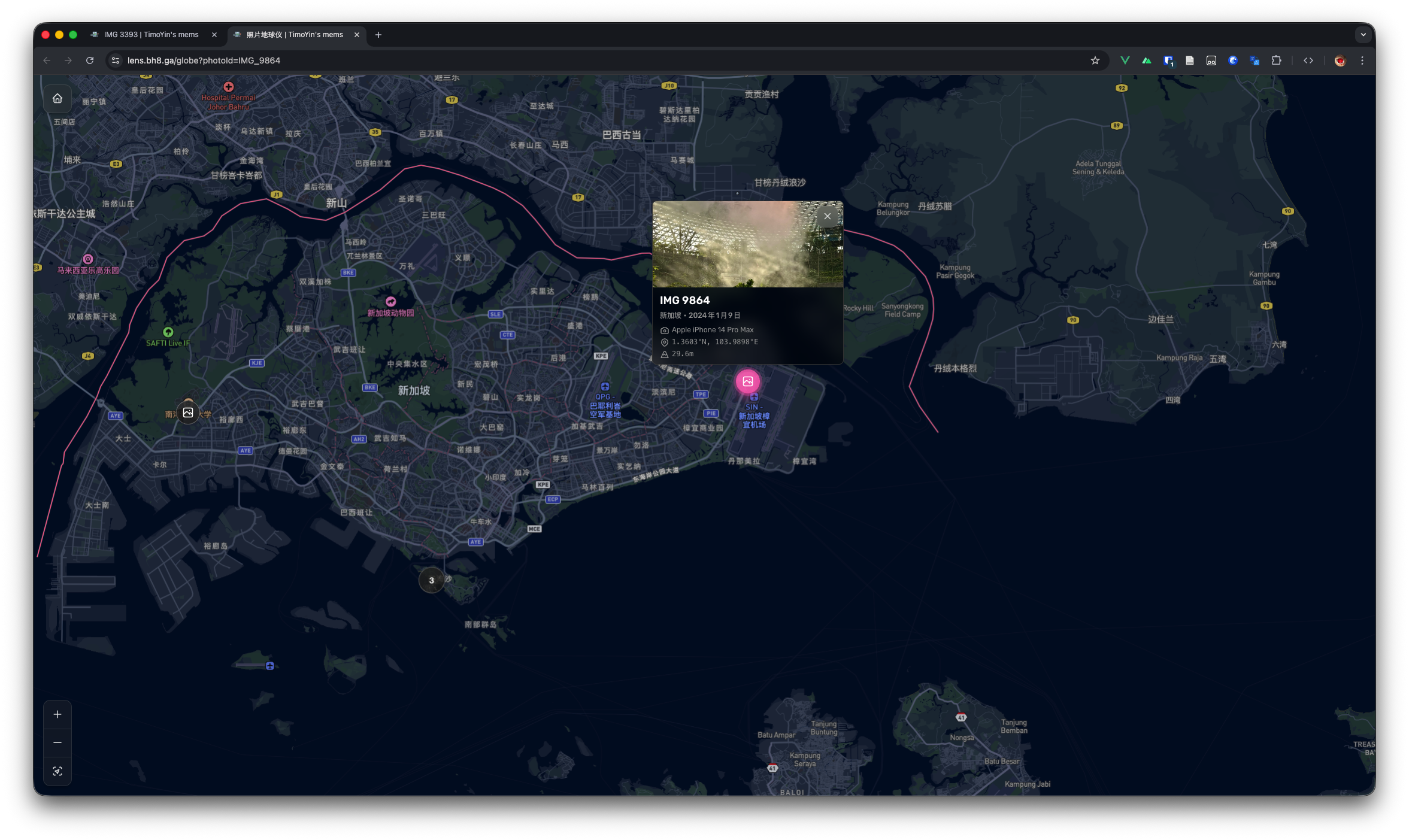
Task: Expand the tab search dropdown chevron
Action: pyautogui.click(x=1363, y=35)
